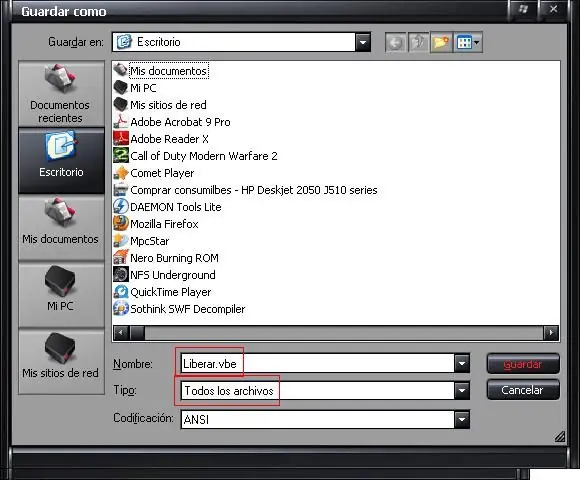Select Mis sitios de red in places bar
Viewport: 580px width, 480px height.
tap(61, 361)
